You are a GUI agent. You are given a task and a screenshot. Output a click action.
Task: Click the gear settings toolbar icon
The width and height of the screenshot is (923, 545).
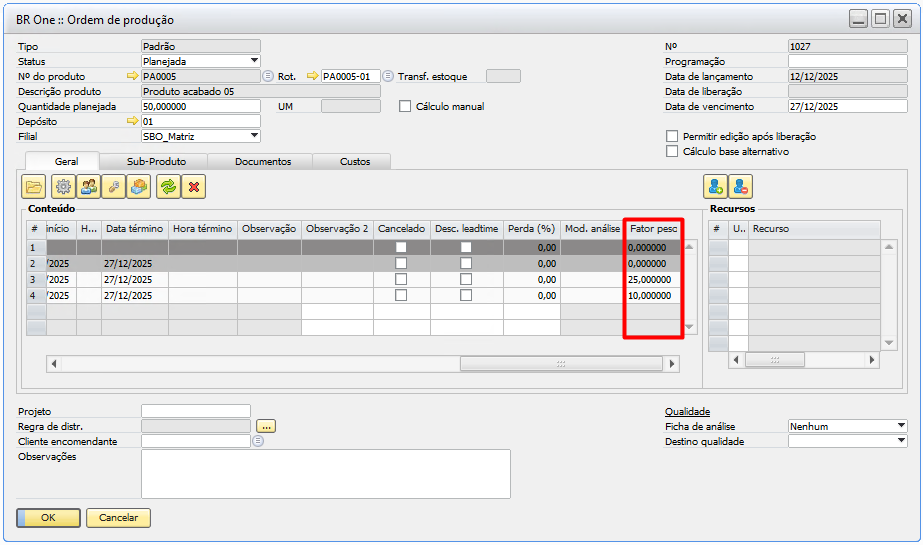point(63,186)
